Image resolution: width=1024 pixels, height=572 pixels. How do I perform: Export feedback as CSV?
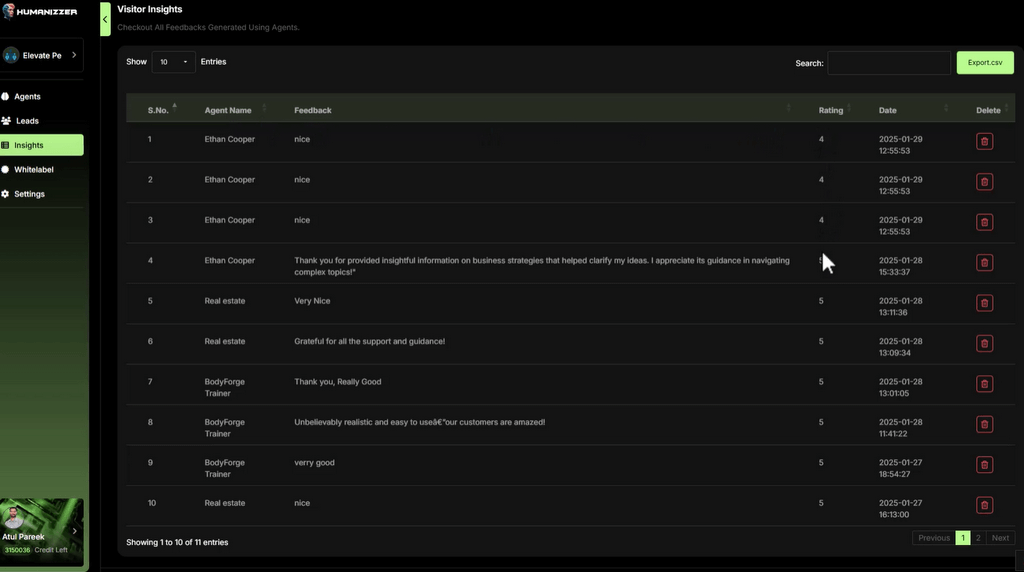point(984,62)
